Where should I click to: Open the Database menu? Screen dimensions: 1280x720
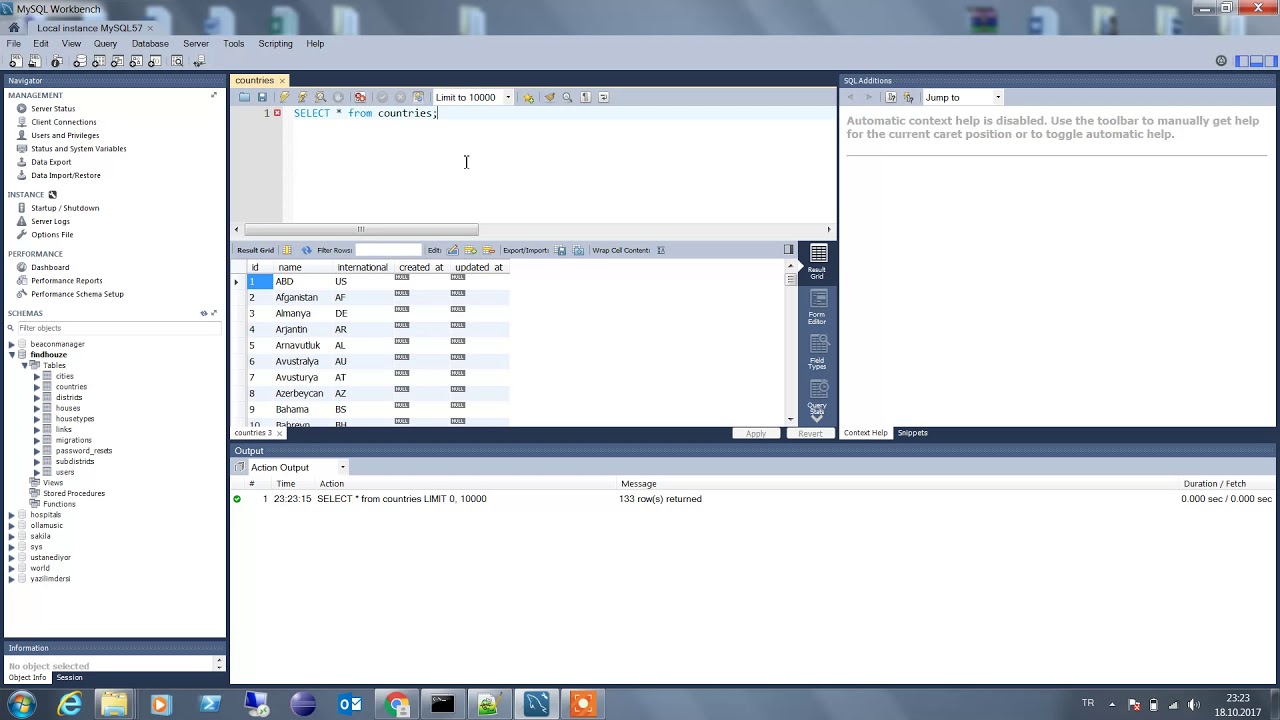150,44
